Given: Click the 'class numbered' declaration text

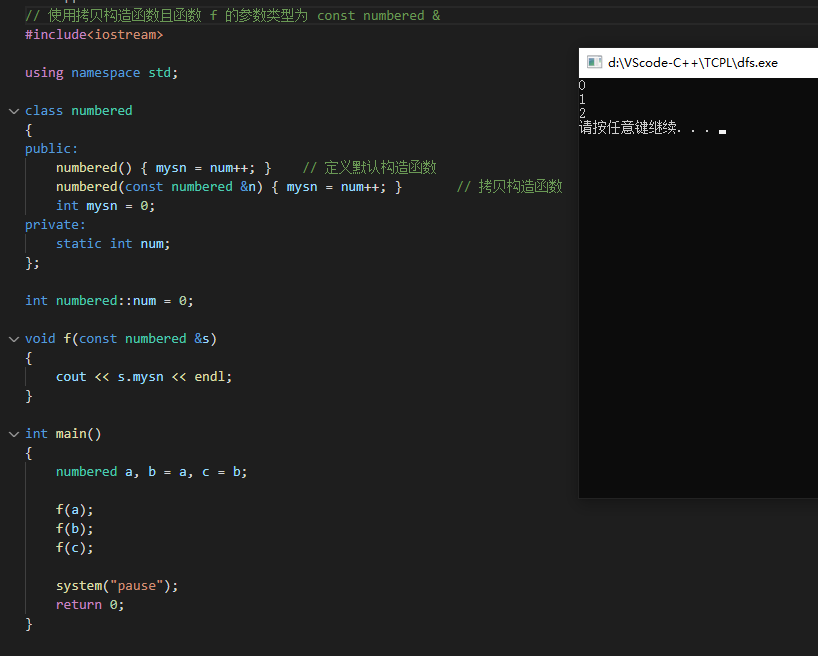Looking at the screenshot, I should 79,111.
